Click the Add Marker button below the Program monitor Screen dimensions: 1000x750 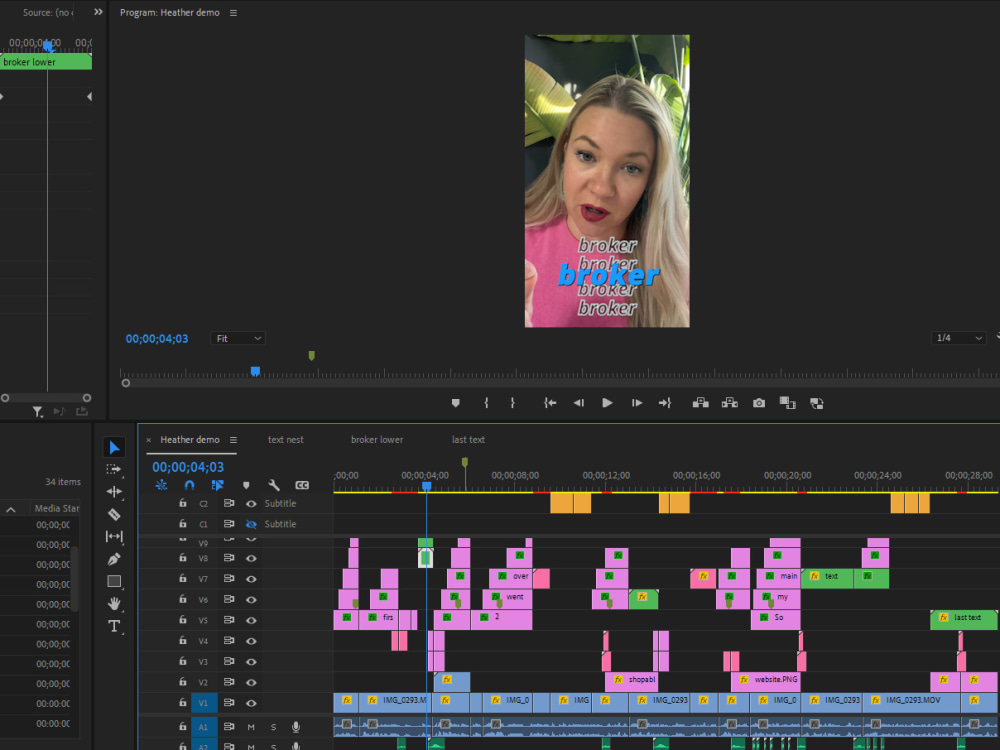(456, 403)
